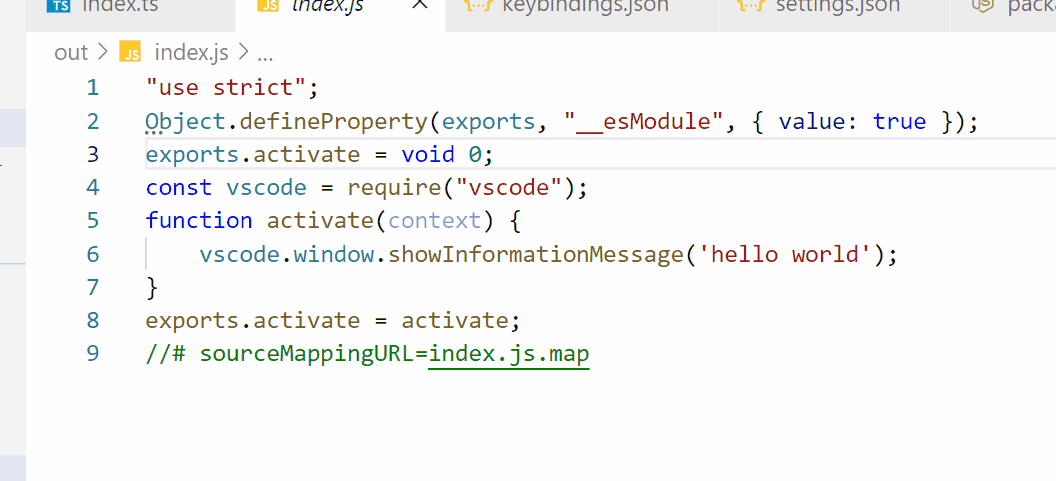Open the index.js breadcrumb dropdown

point(192,53)
